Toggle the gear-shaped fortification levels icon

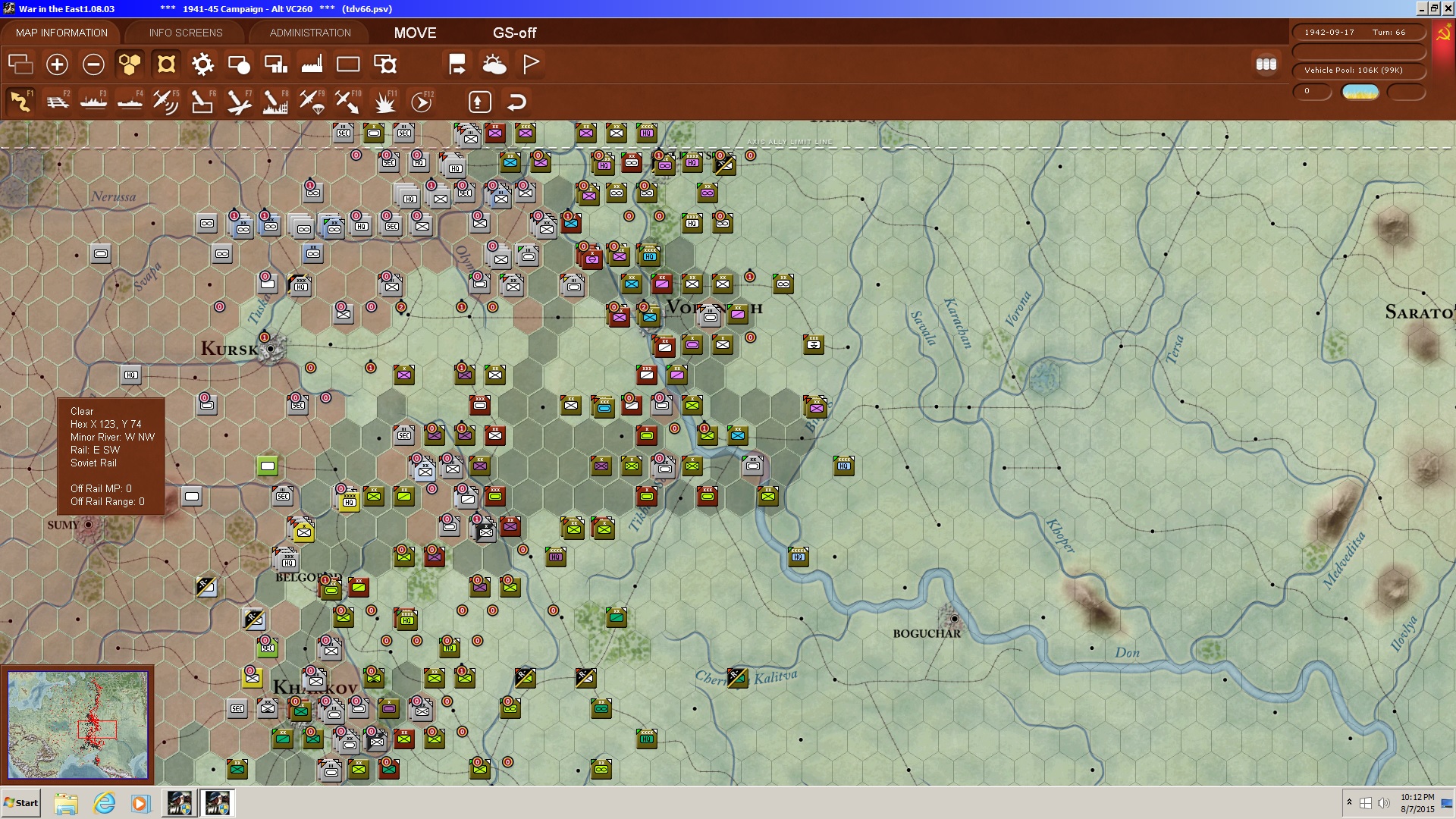click(x=202, y=64)
